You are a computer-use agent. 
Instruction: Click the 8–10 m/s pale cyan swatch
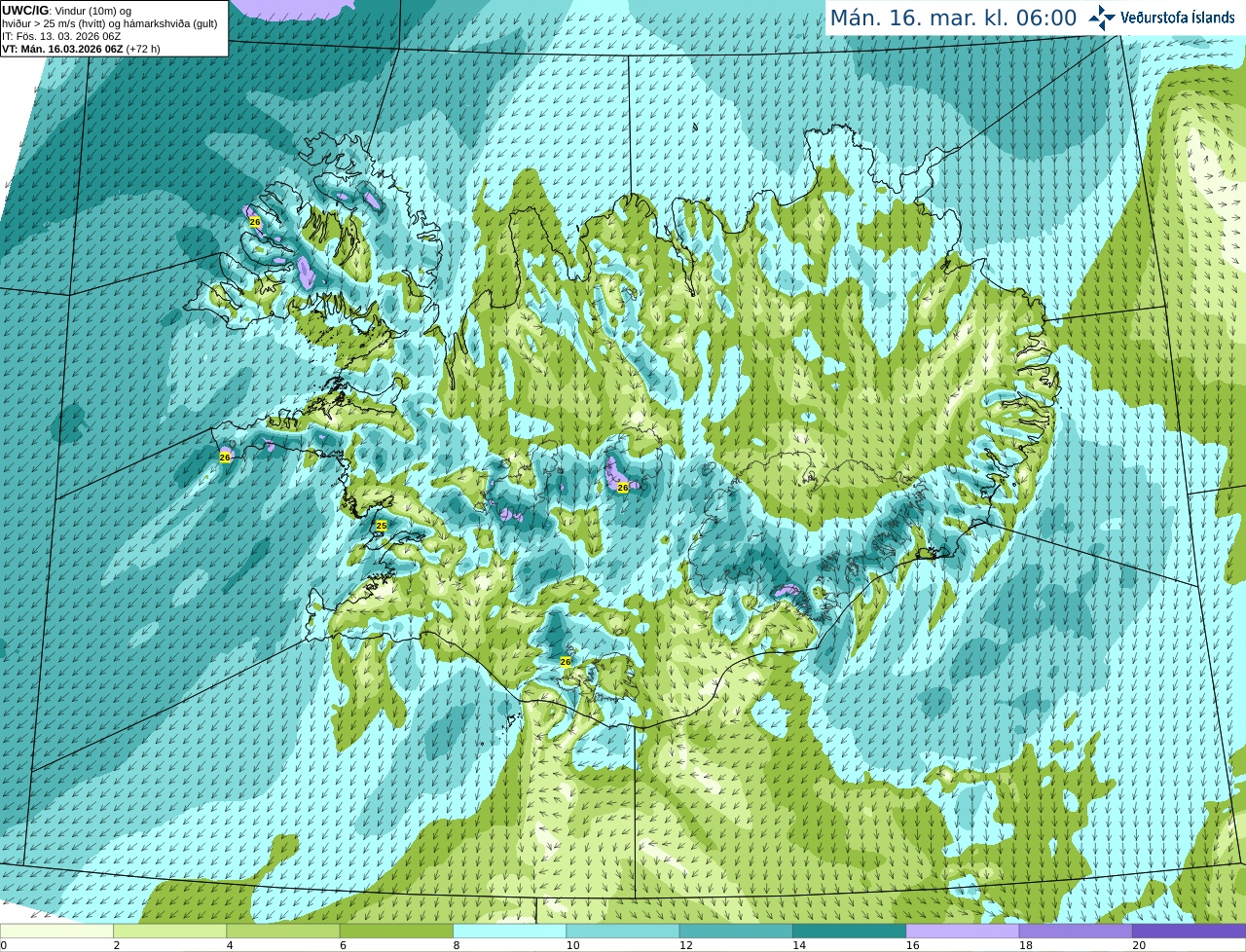[x=510, y=931]
